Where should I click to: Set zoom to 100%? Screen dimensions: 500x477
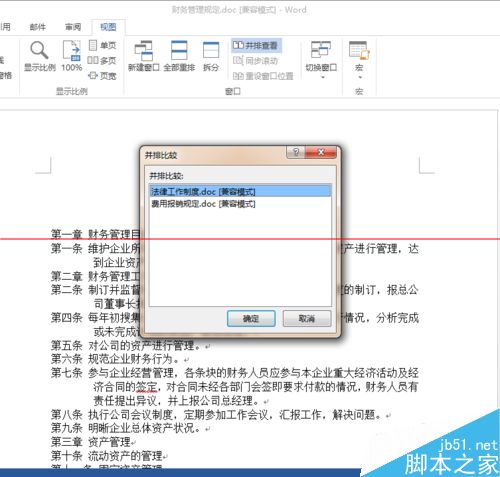click(x=72, y=55)
